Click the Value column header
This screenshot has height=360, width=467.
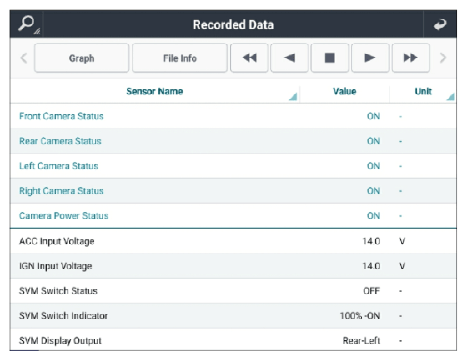pos(344,91)
